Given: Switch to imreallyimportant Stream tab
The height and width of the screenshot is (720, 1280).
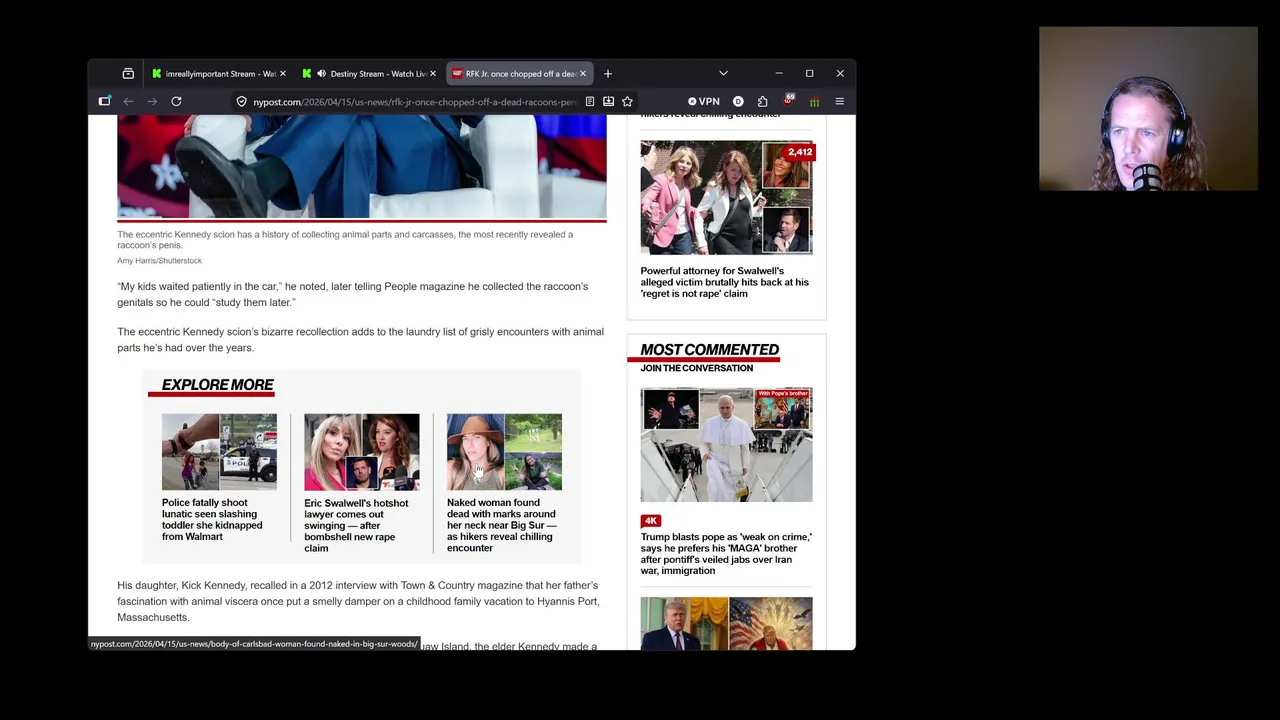Looking at the screenshot, I should tap(218, 73).
